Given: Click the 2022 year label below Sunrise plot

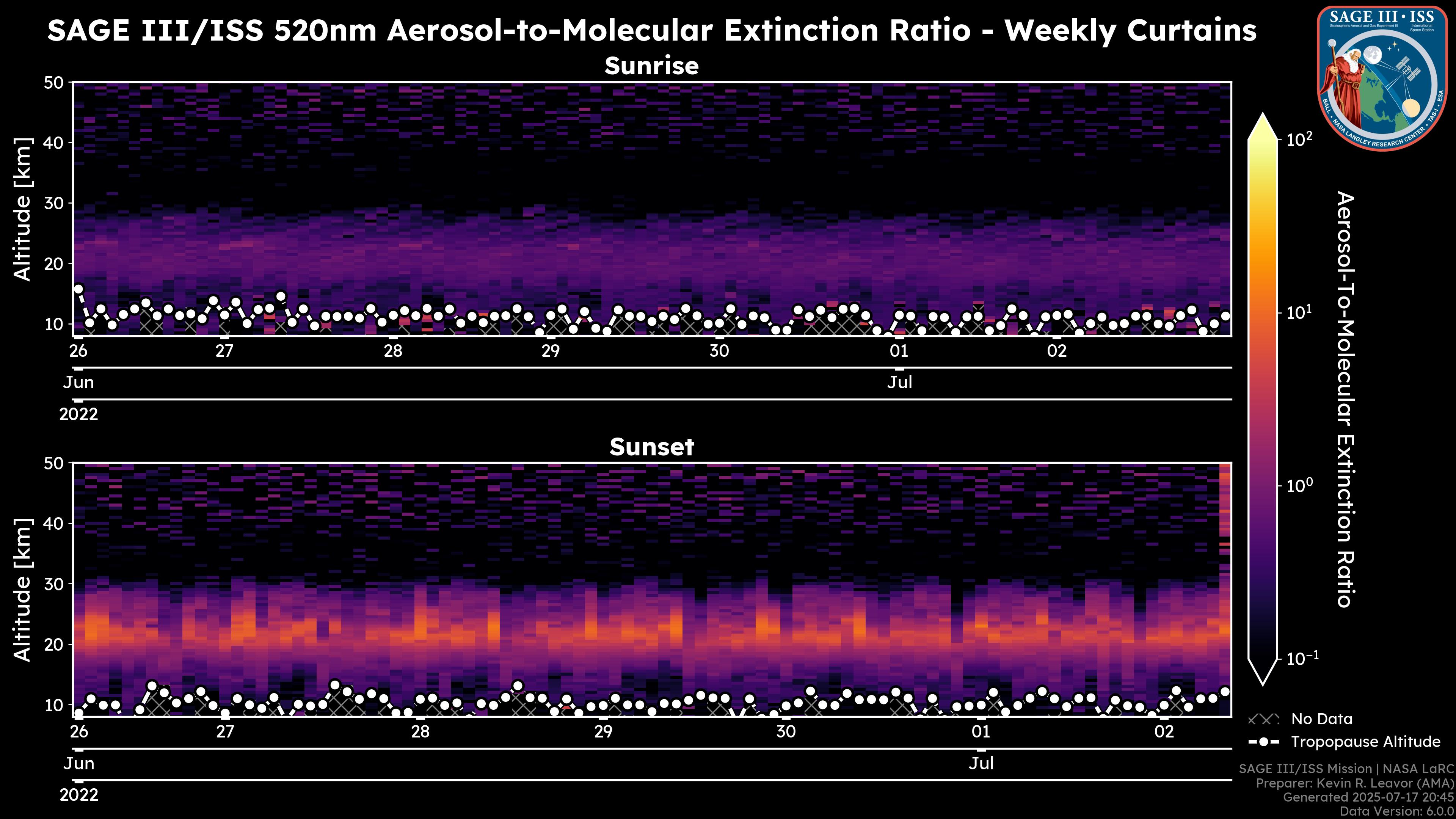Looking at the screenshot, I should click(78, 414).
